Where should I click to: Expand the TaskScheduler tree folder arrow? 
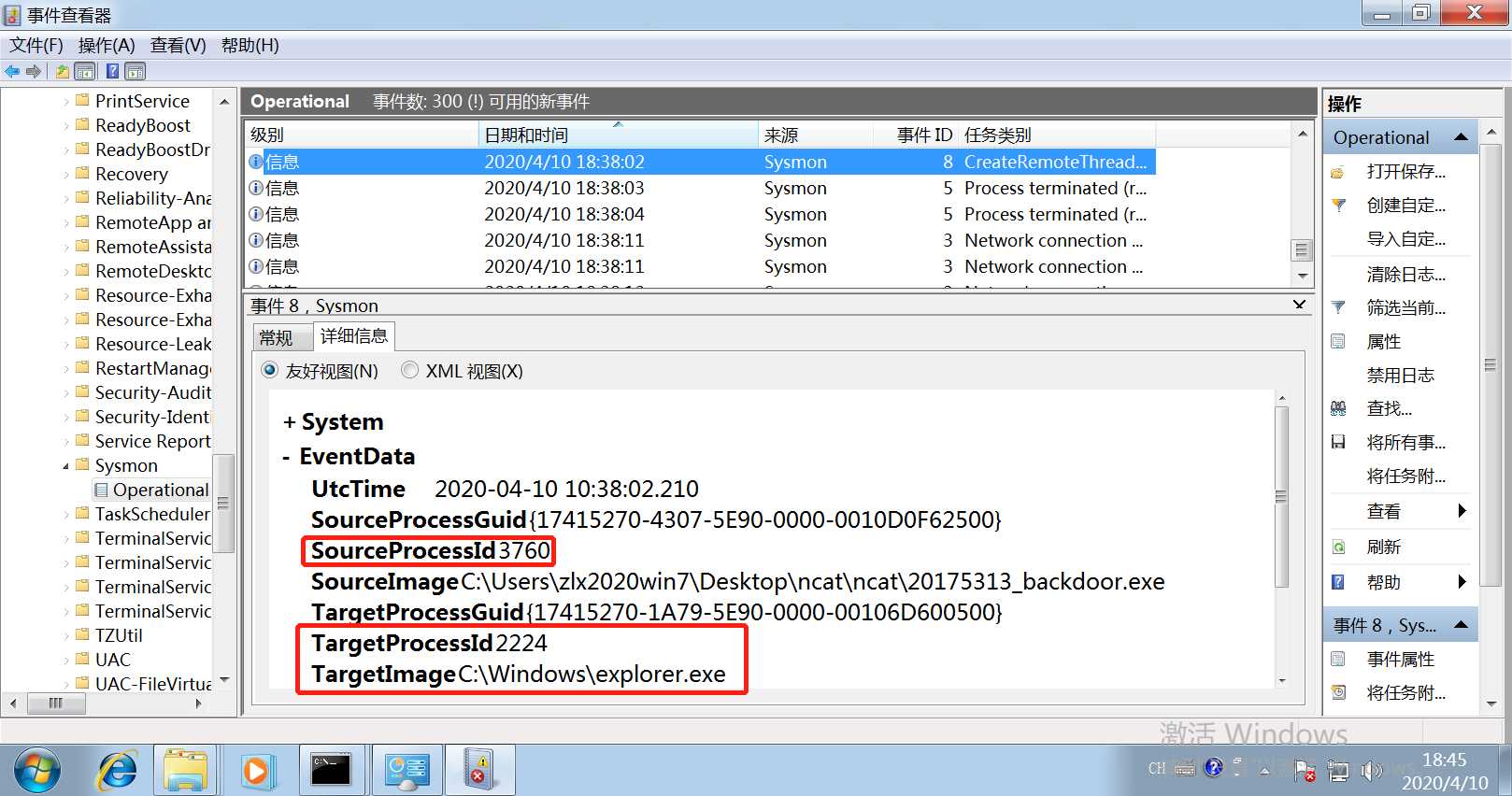[x=65, y=514]
